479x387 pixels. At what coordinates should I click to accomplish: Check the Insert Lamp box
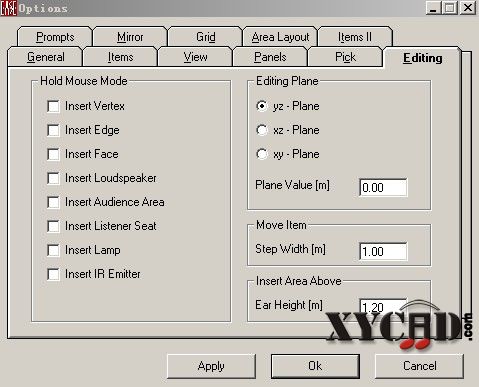click(x=53, y=250)
